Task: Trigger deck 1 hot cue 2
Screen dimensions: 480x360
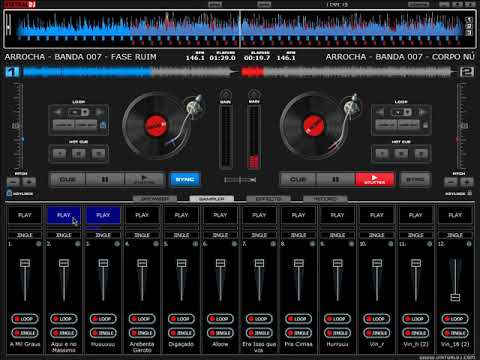Action: [79, 154]
